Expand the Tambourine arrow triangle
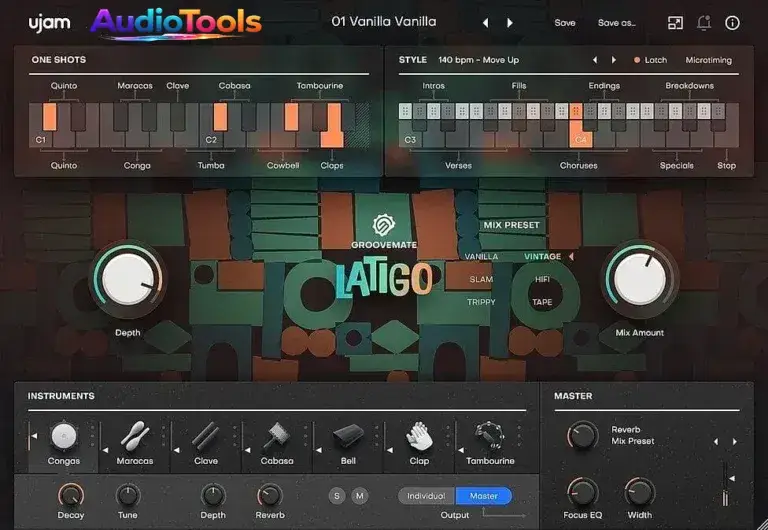This screenshot has height=530, width=768. click(460, 449)
